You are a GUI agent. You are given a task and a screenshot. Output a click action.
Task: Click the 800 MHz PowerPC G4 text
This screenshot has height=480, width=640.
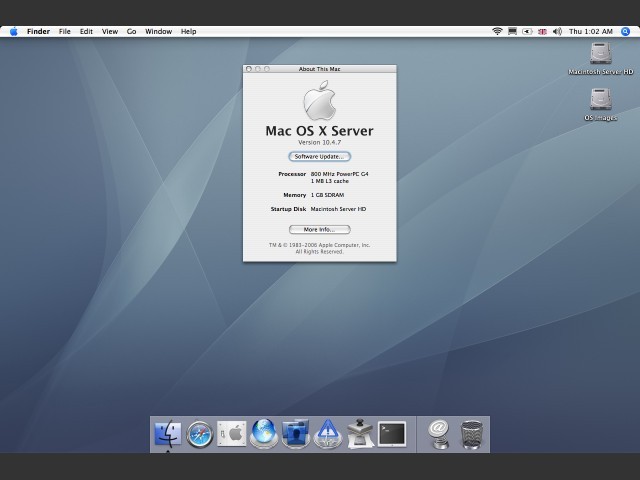click(x=340, y=174)
